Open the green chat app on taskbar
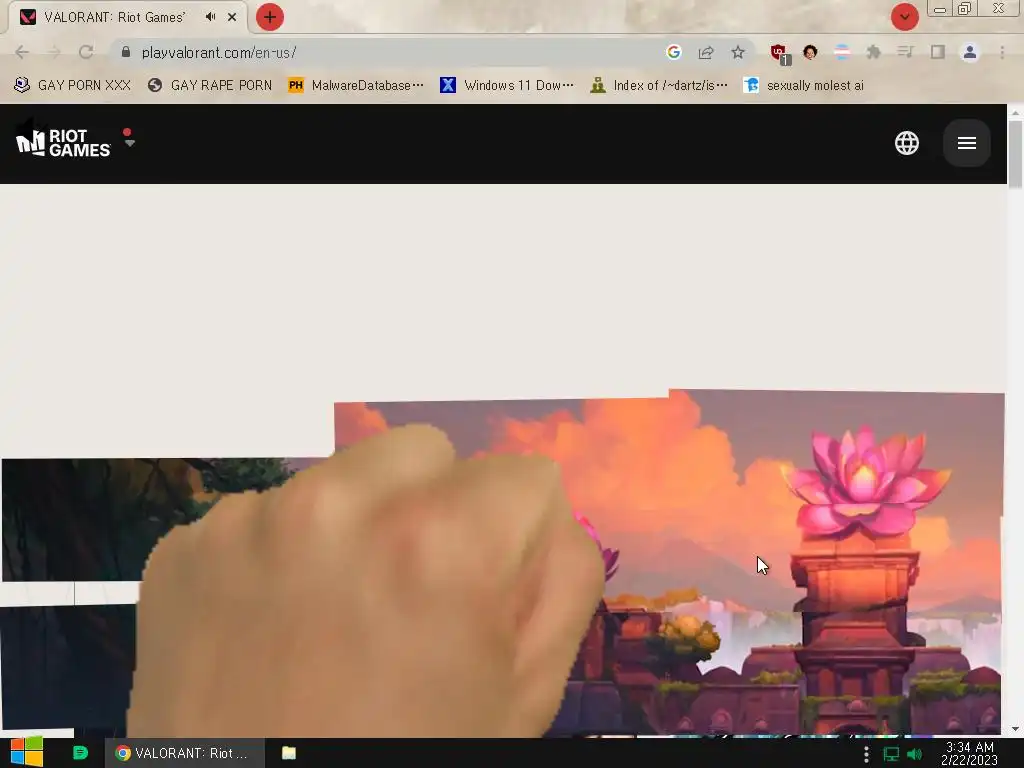The image size is (1024, 768). coord(80,753)
